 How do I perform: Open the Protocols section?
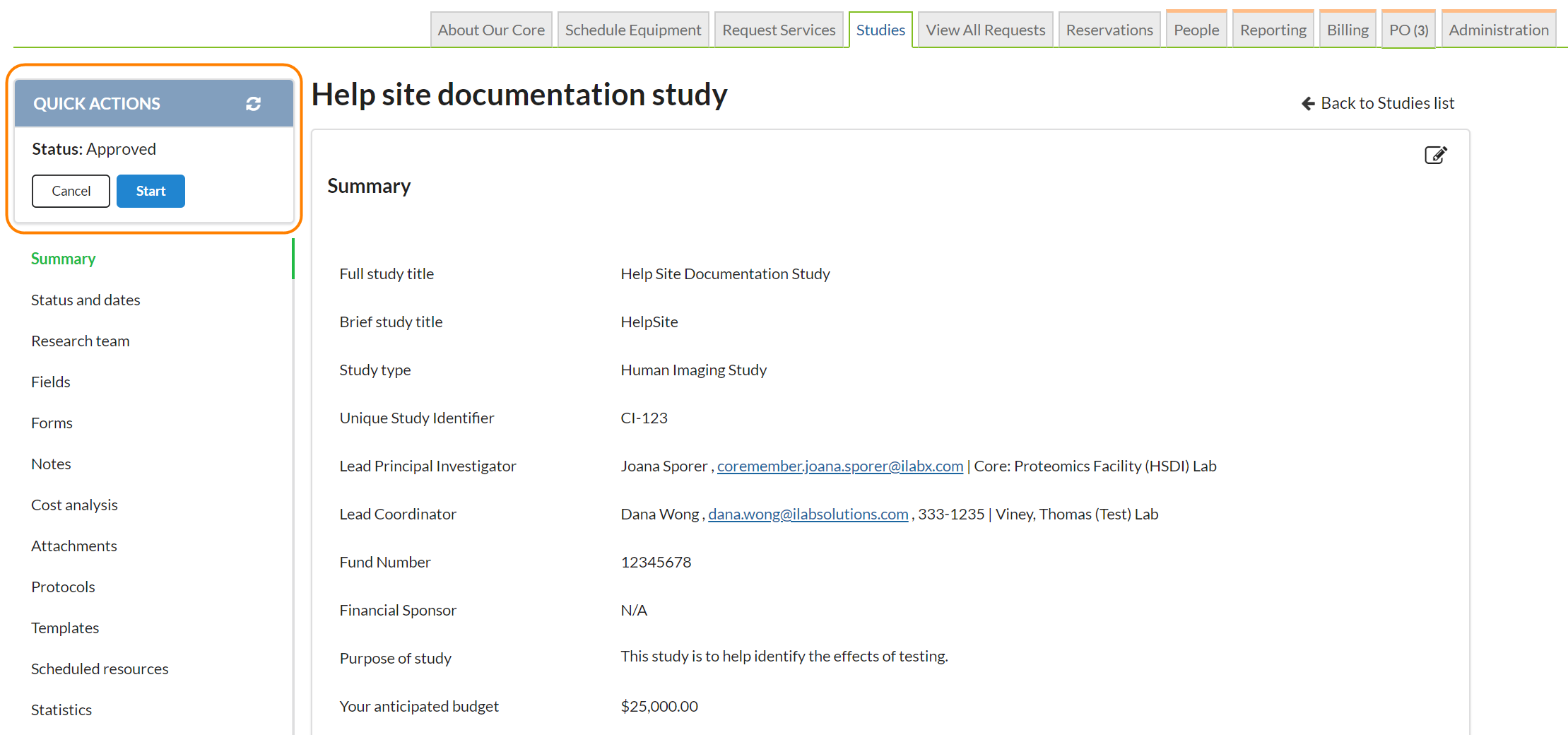(63, 587)
